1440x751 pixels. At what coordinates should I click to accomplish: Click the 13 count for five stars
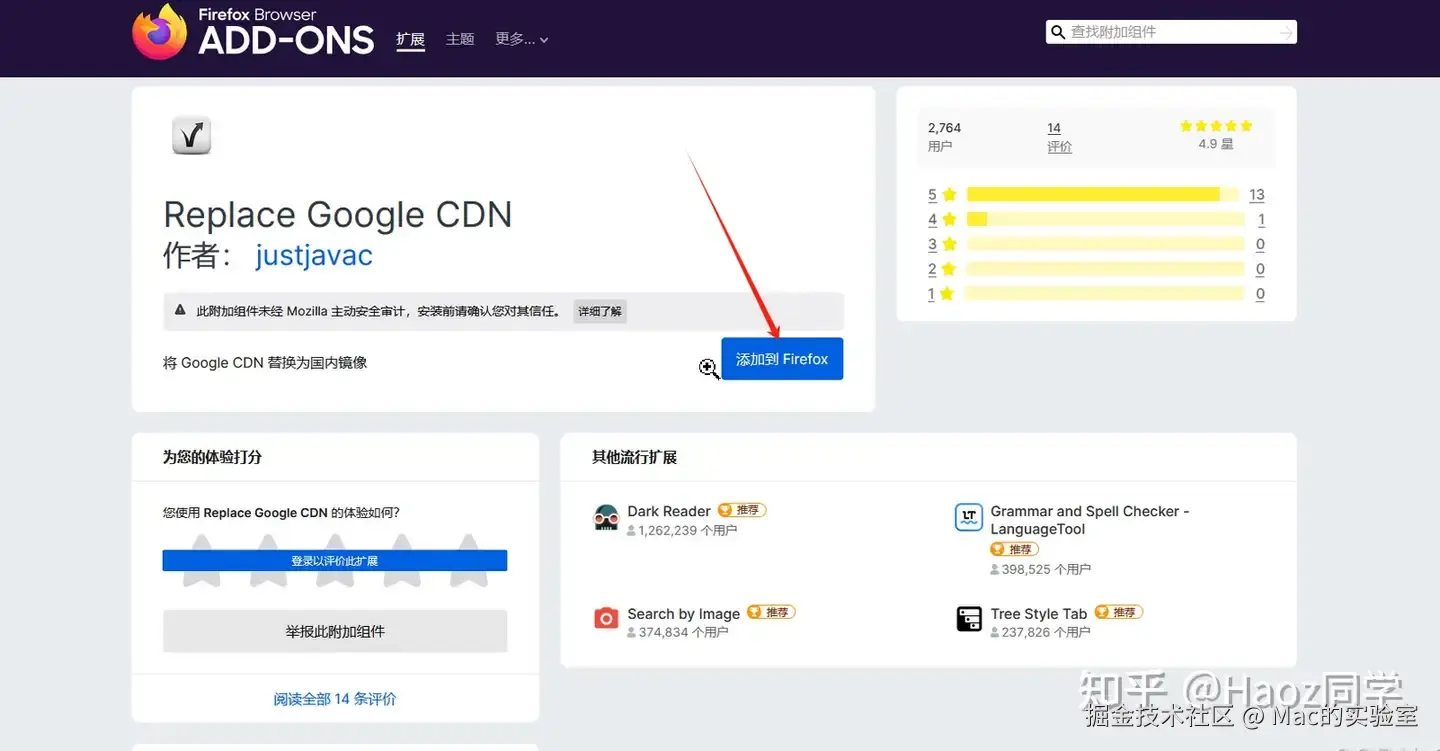pos(1257,195)
